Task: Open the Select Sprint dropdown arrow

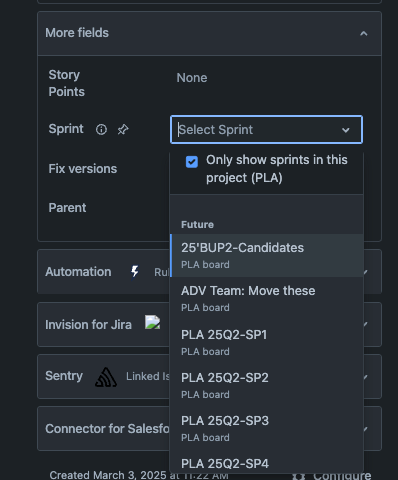Action: coord(346,130)
